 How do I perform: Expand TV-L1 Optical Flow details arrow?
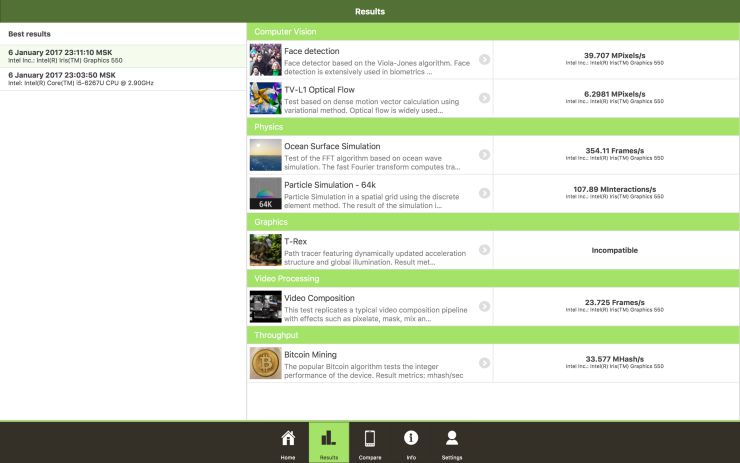pos(484,98)
